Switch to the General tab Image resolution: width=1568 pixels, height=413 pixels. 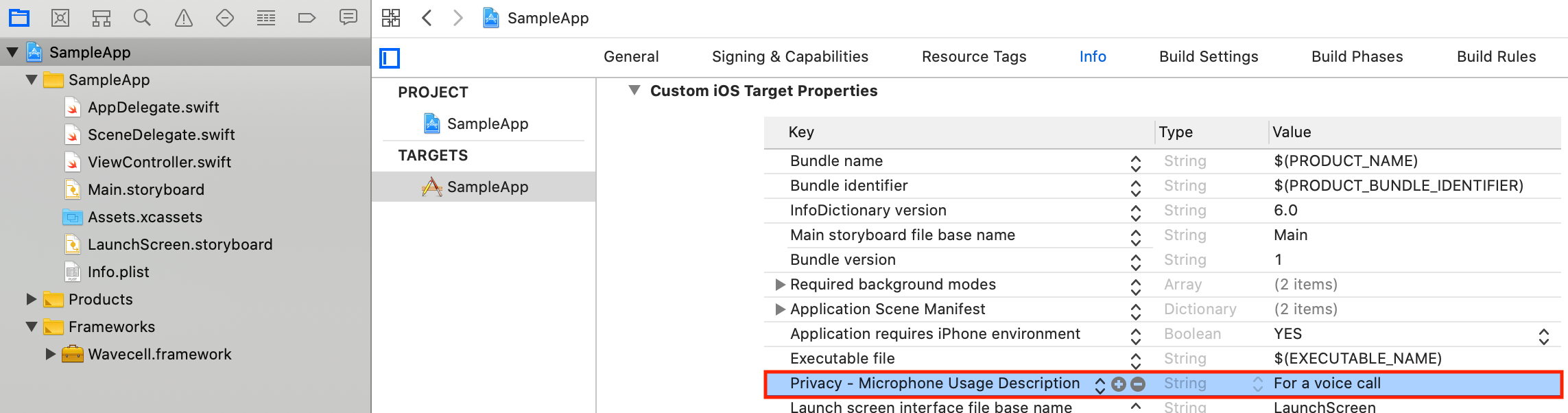(631, 56)
